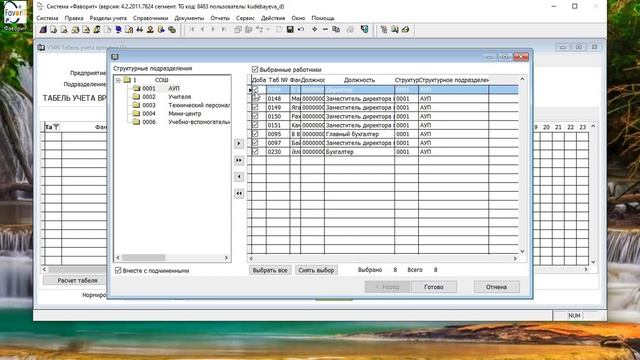Viewport: 640px width, 360px height.
Task: Click the coins icon in first toolbar group
Action: click(172, 30)
